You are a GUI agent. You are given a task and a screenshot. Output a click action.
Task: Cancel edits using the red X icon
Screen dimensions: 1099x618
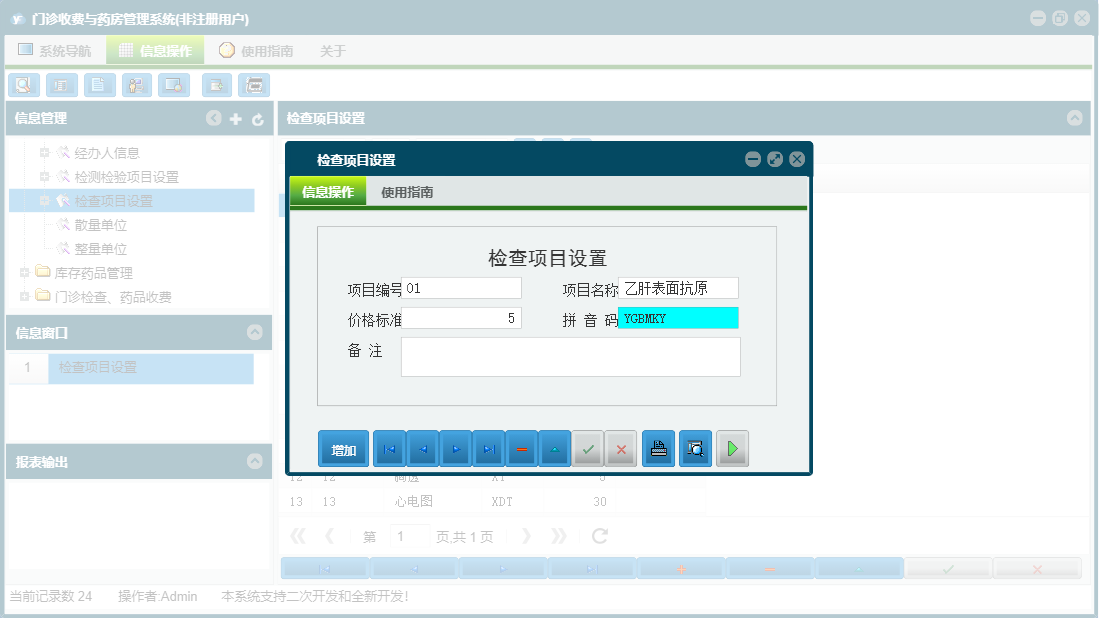(621, 448)
